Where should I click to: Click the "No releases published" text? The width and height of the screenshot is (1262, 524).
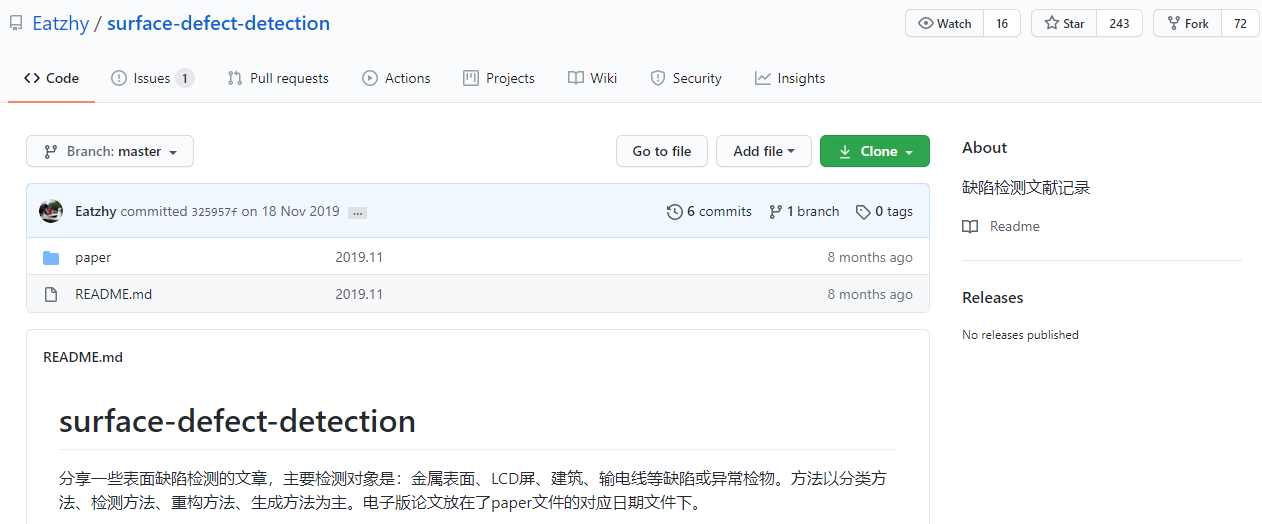click(1020, 335)
